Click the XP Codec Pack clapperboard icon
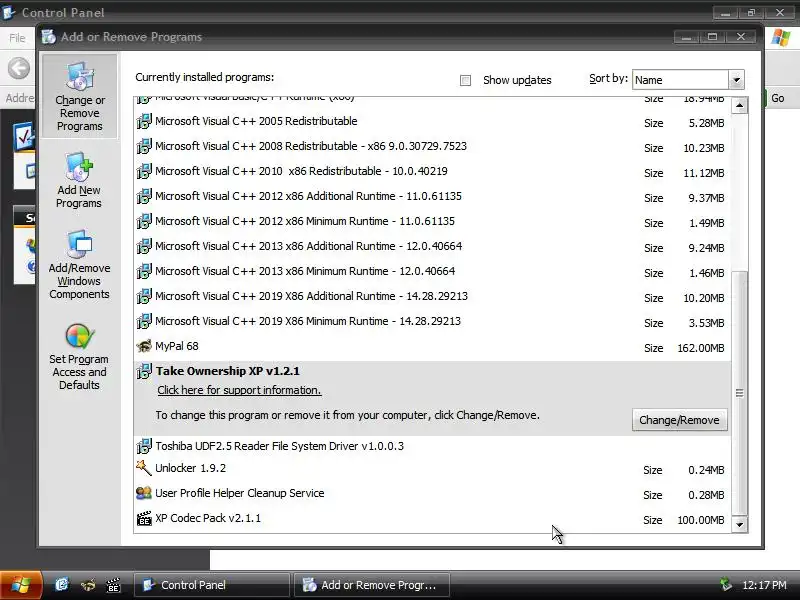 (x=144, y=518)
